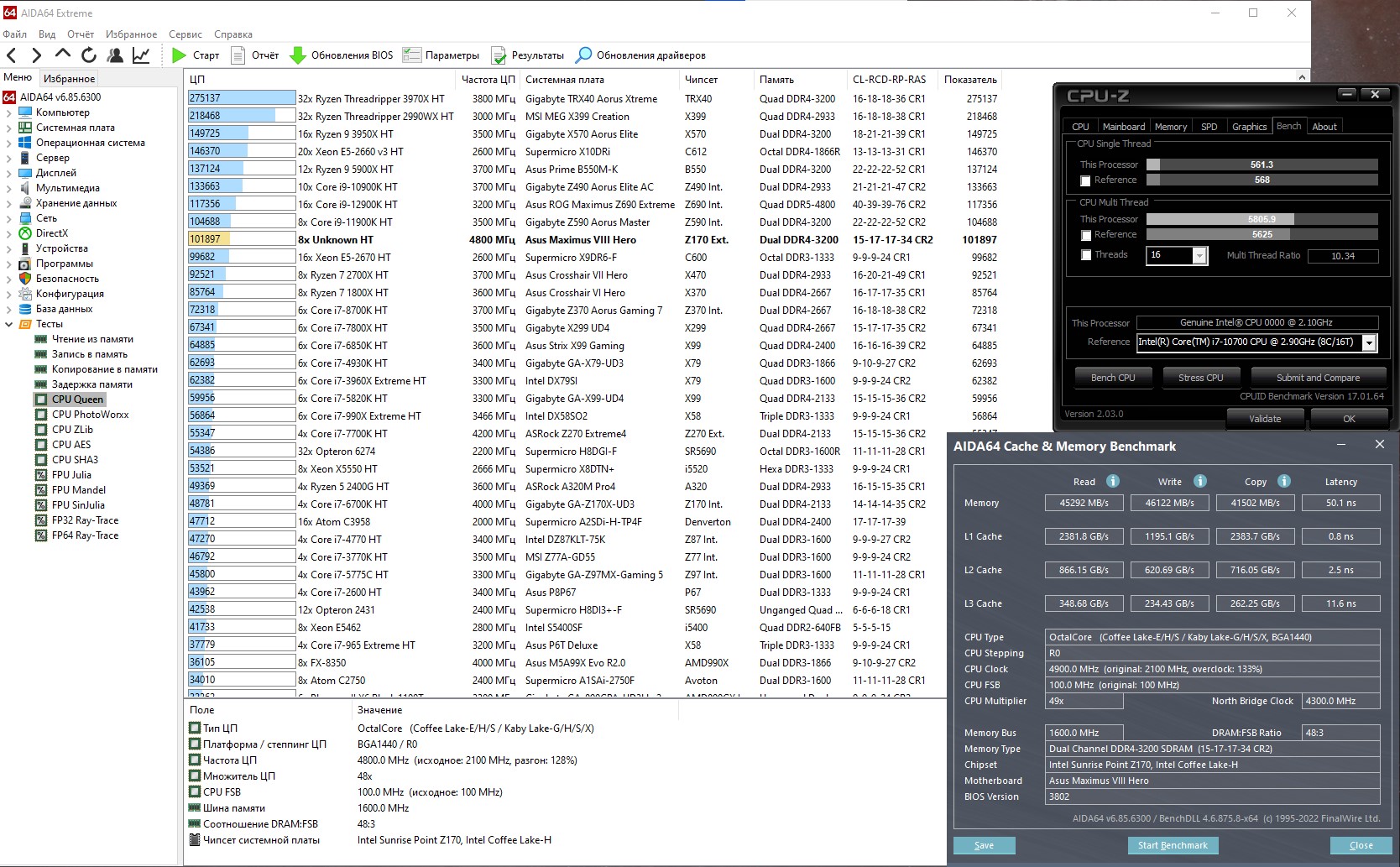This screenshot has width=1400, height=867.
Task: Select the Чтение из памяти test
Action: pyautogui.click(x=92, y=339)
